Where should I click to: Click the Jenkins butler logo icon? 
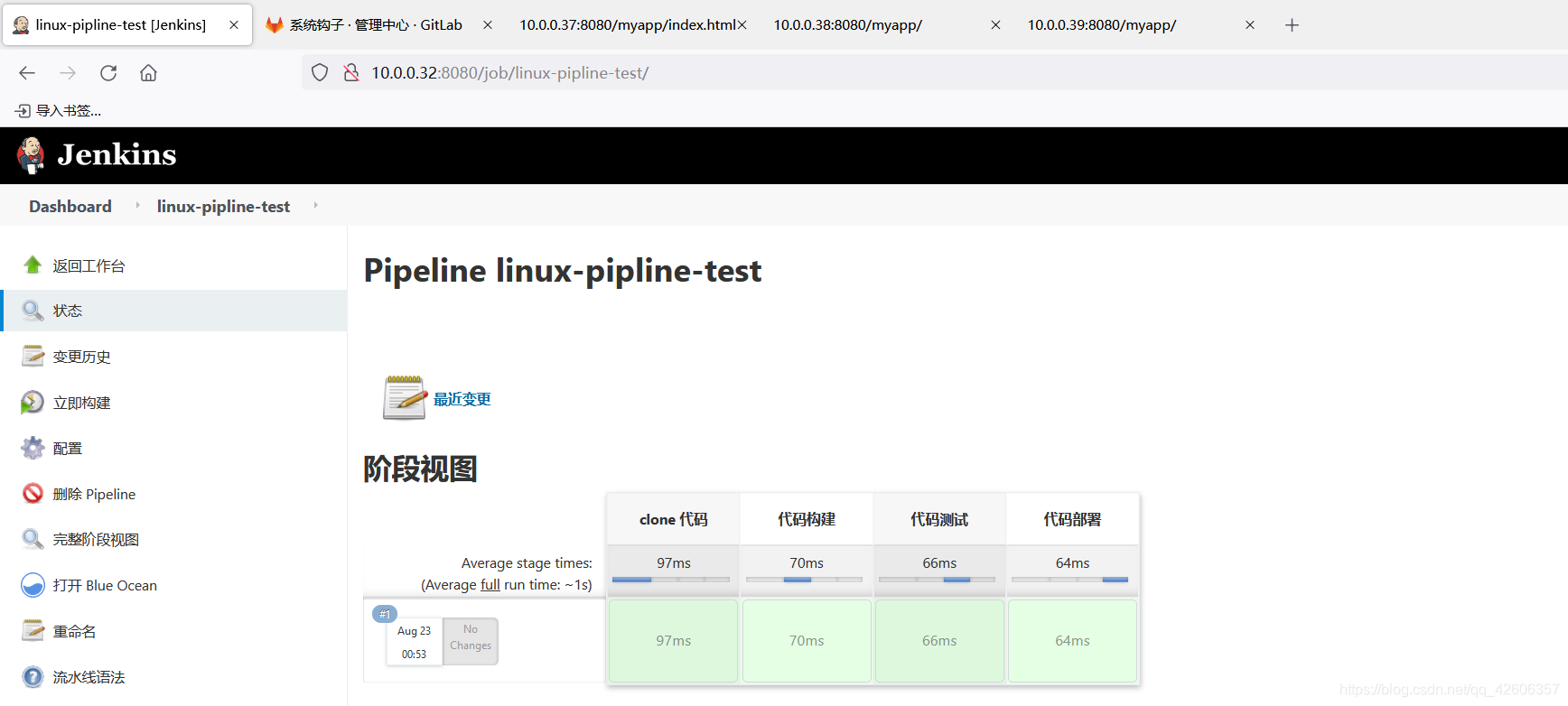pyautogui.click(x=31, y=155)
